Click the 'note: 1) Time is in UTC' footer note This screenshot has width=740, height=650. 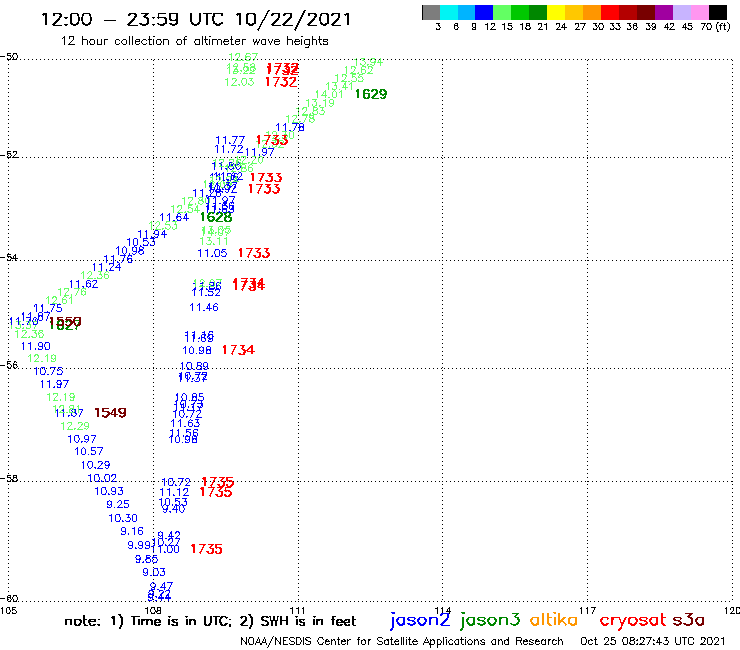tap(148, 621)
